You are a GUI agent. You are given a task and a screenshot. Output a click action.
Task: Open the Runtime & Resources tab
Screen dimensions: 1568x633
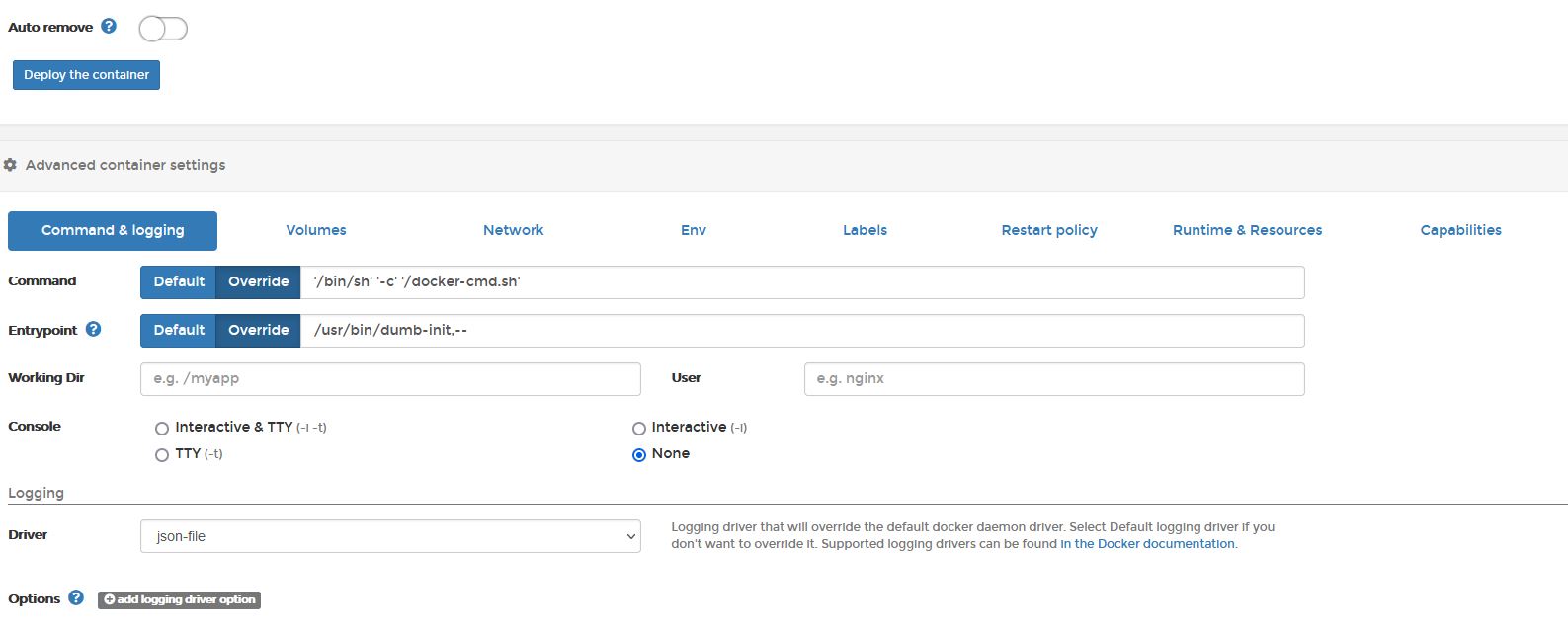[1247, 230]
